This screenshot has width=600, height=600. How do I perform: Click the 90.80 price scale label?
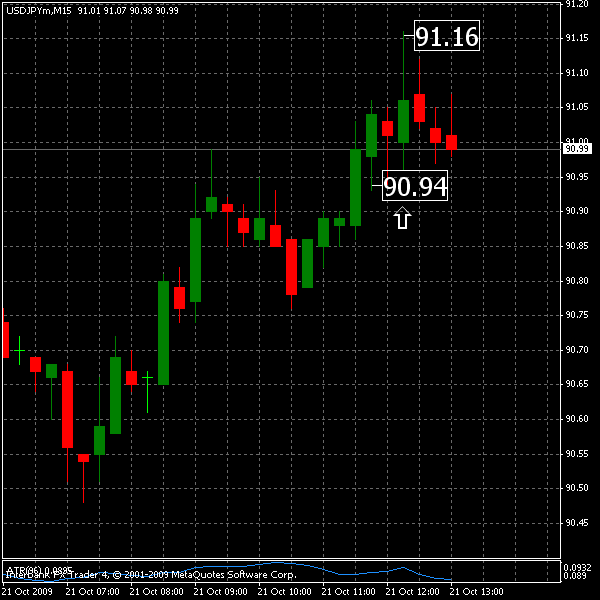577,281
